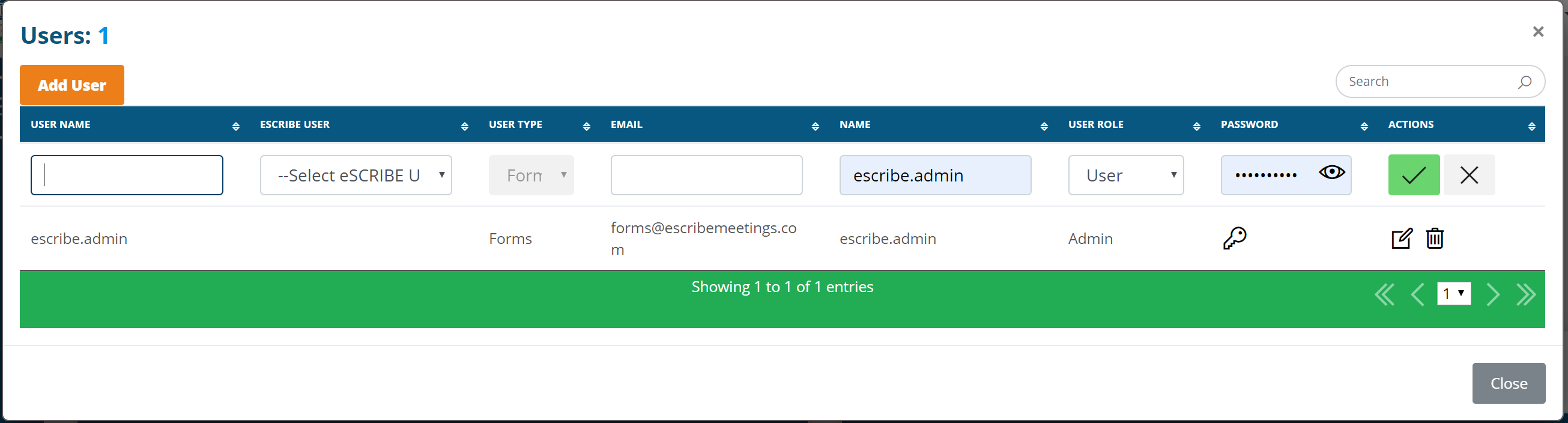
Task: Sort by the Email column header
Action: point(626,125)
